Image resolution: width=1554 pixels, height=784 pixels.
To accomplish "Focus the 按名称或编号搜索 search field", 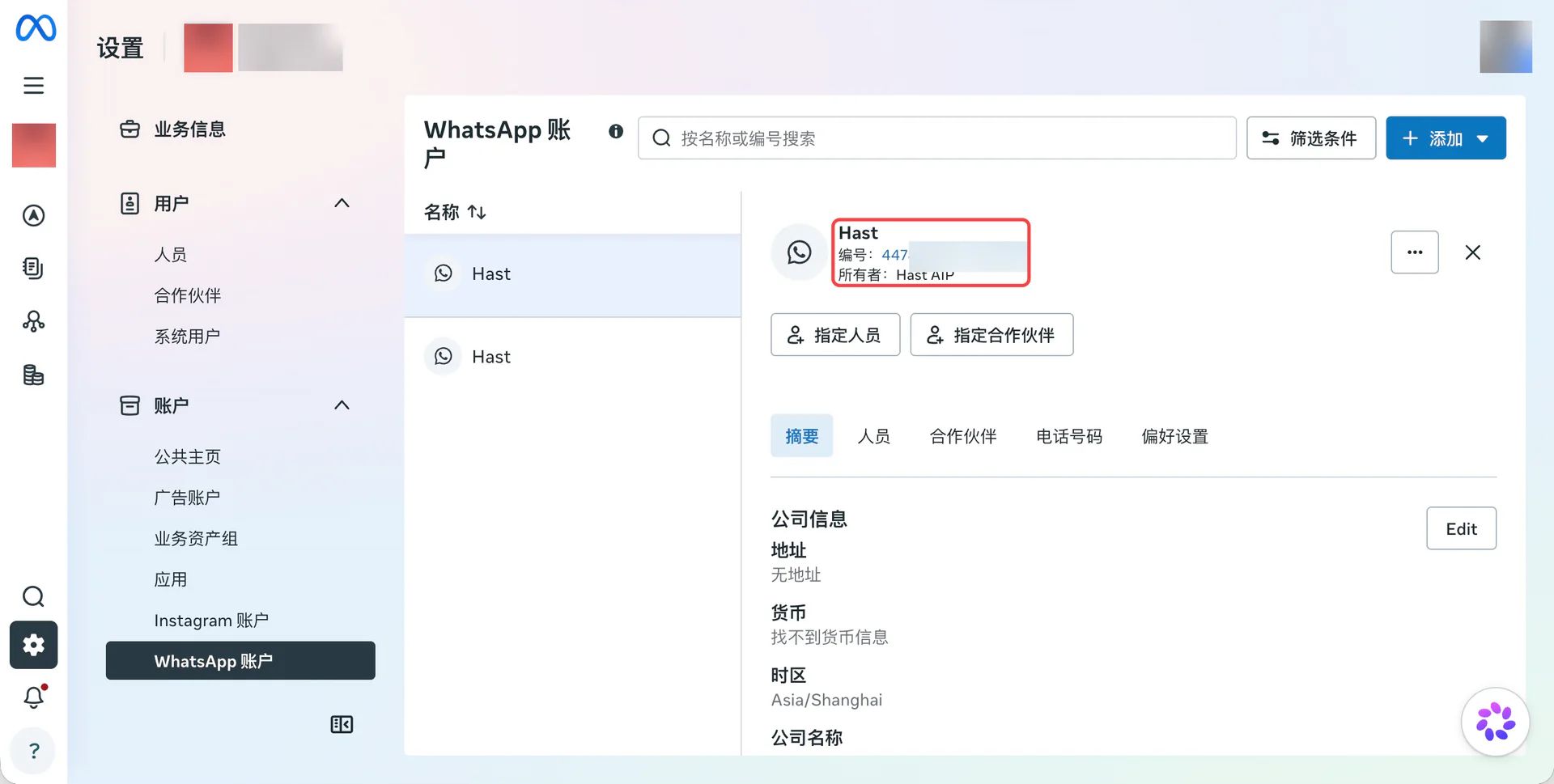I will 937,138.
